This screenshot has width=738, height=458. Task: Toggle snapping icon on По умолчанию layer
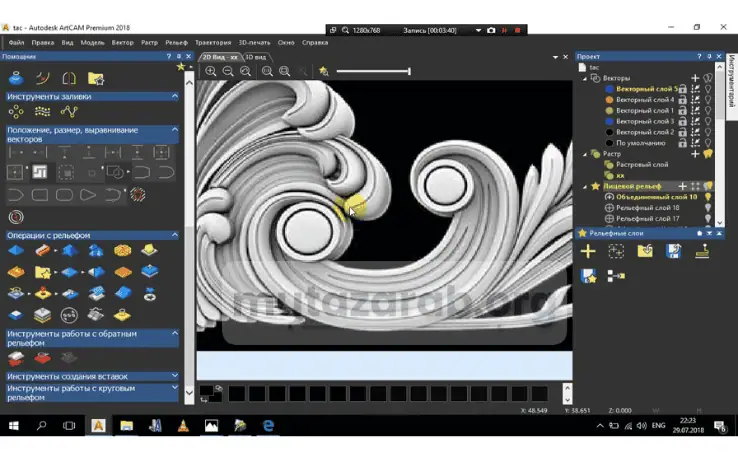pyautogui.click(x=695, y=143)
